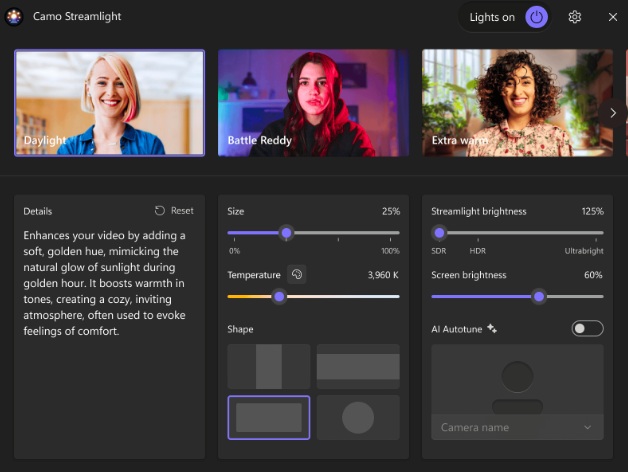Screen dimensions: 628x472
Task: Show more presets with right chevron
Action: 613,113
